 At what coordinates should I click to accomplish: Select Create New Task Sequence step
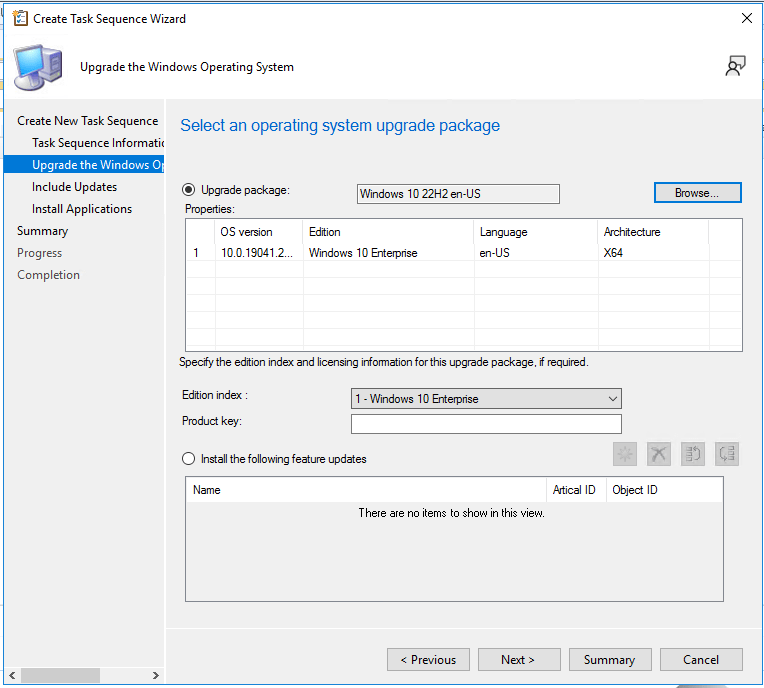coord(88,121)
